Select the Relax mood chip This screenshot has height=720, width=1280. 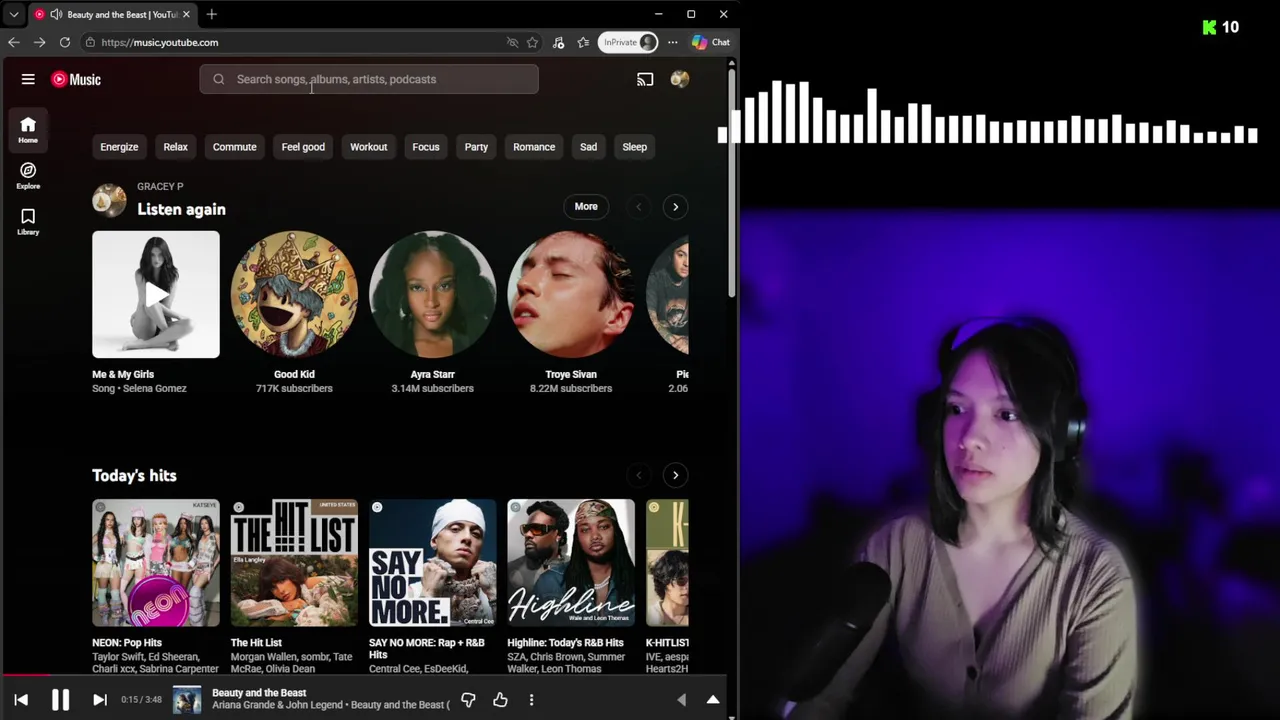[175, 147]
